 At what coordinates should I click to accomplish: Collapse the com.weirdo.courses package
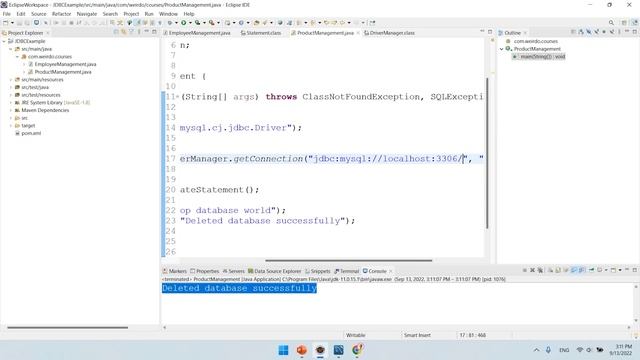click(x=18, y=57)
